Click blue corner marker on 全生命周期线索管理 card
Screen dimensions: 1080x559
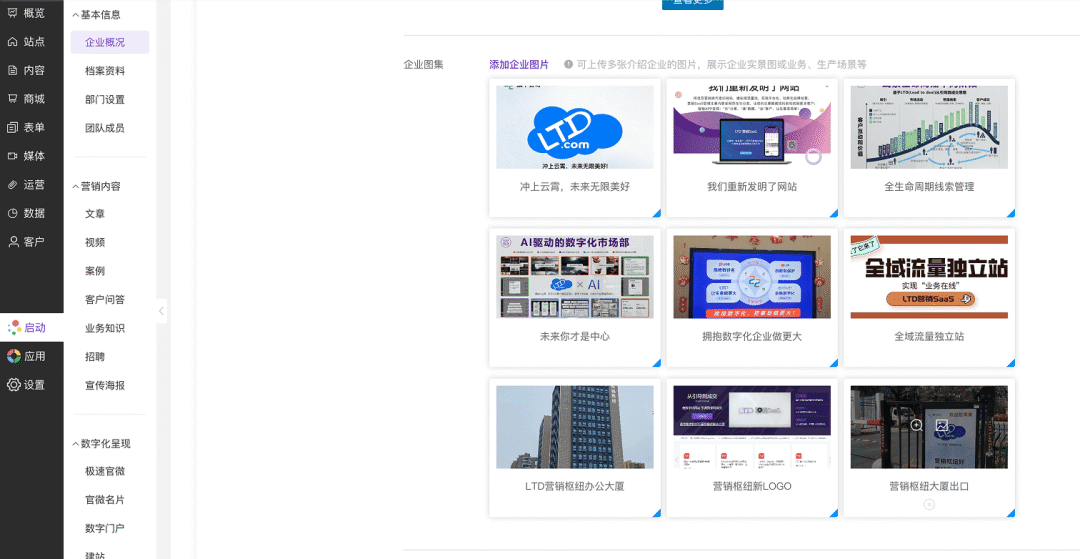click(1011, 213)
